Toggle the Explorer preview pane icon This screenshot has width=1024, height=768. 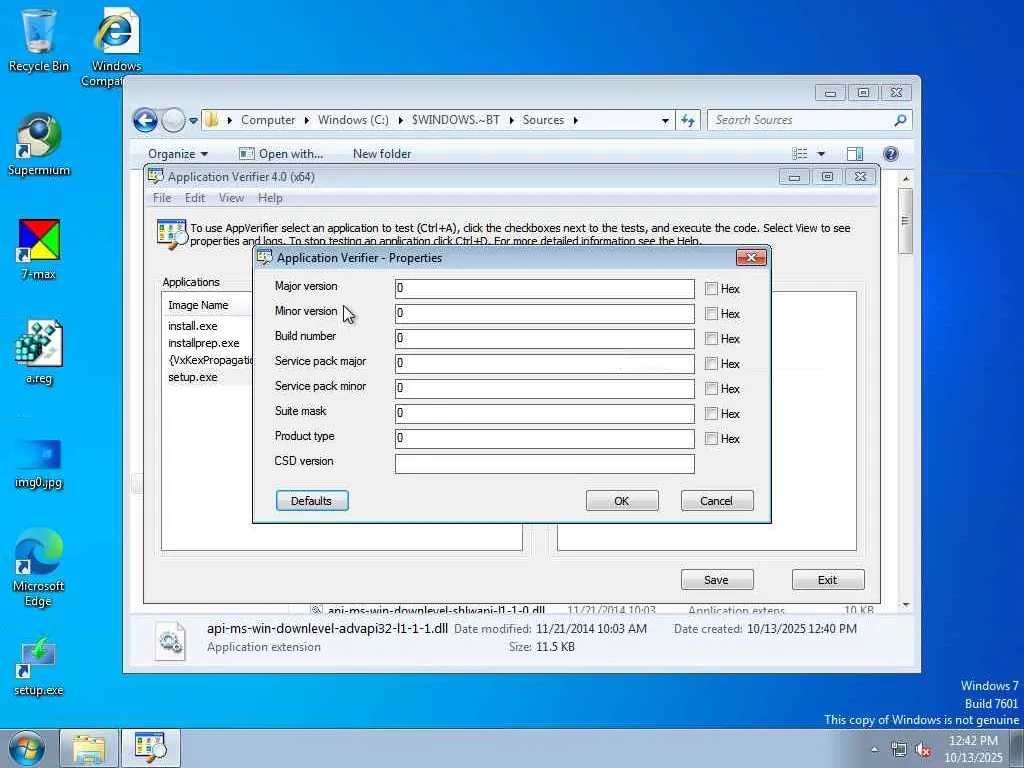coord(855,153)
